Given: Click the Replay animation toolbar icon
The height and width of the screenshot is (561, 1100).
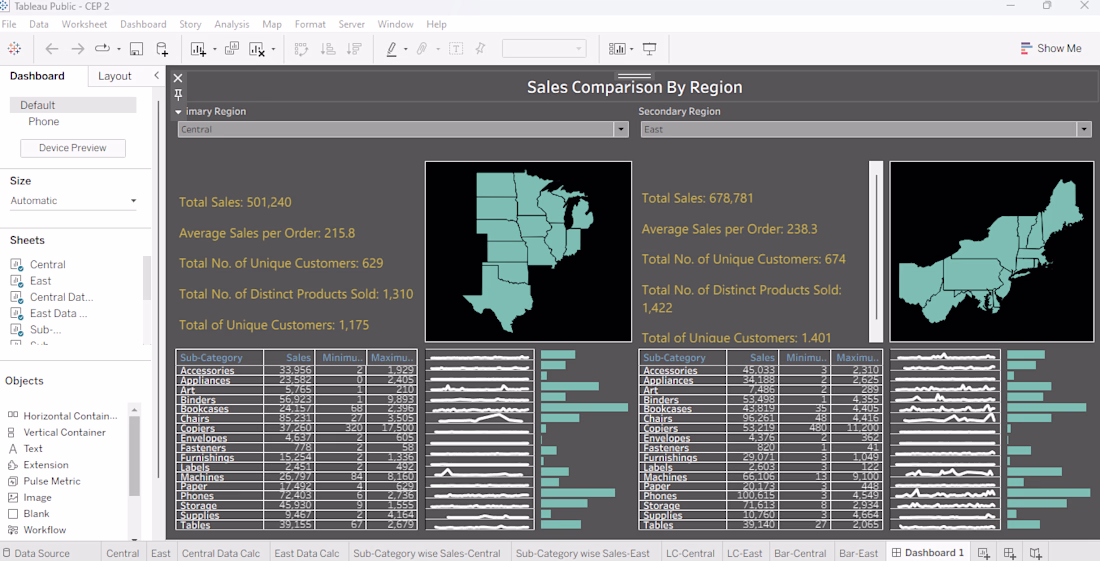Looking at the screenshot, I should point(102,48).
